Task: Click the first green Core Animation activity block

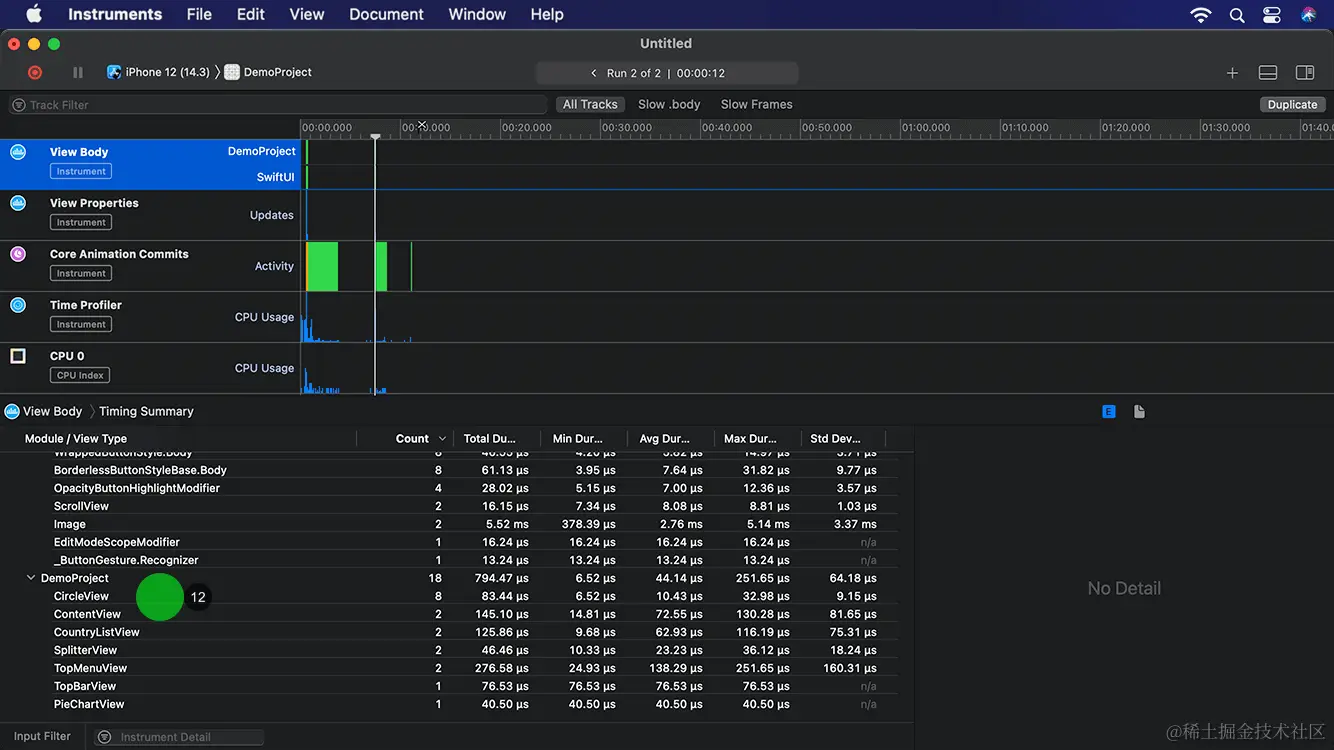Action: (322, 266)
